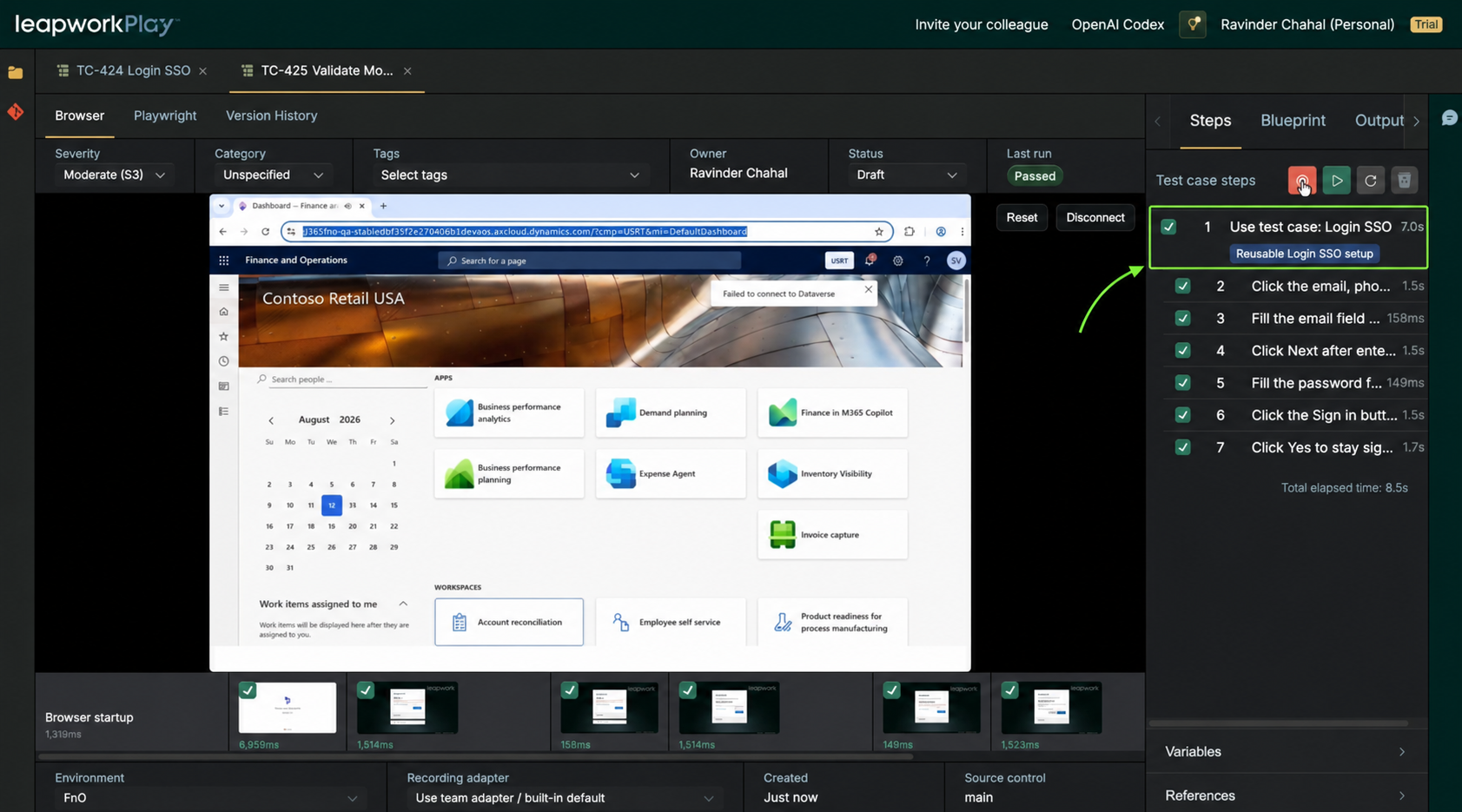Viewport: 1462px width, 812px height.
Task: Click the red record steps button
Action: (x=1301, y=181)
